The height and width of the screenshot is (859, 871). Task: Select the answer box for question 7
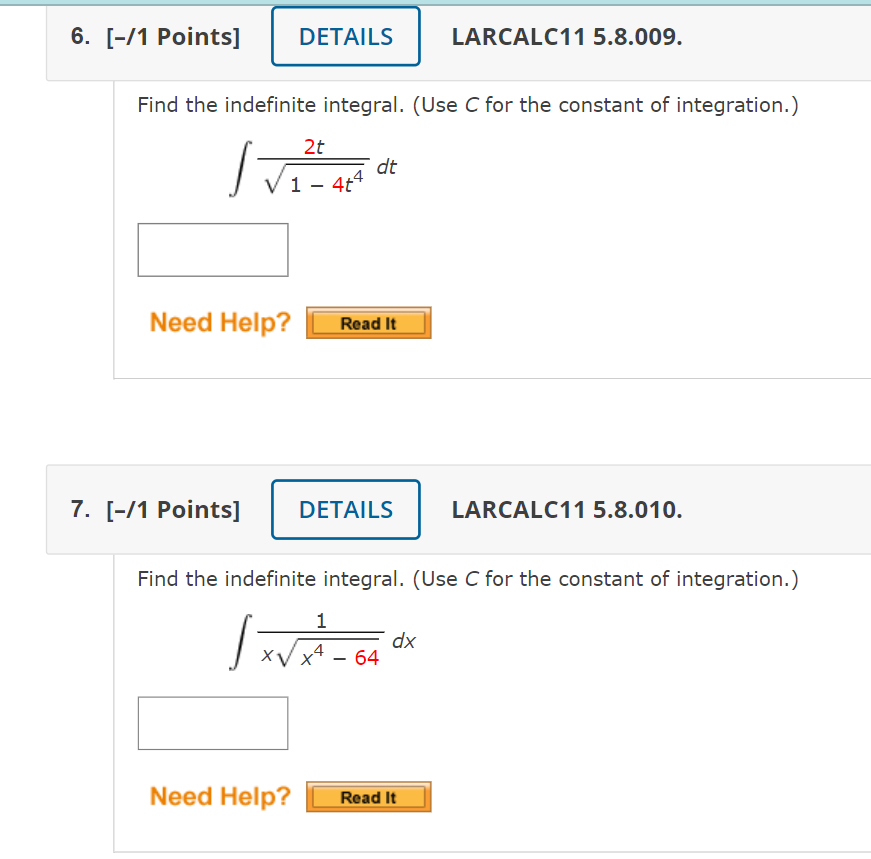212,722
